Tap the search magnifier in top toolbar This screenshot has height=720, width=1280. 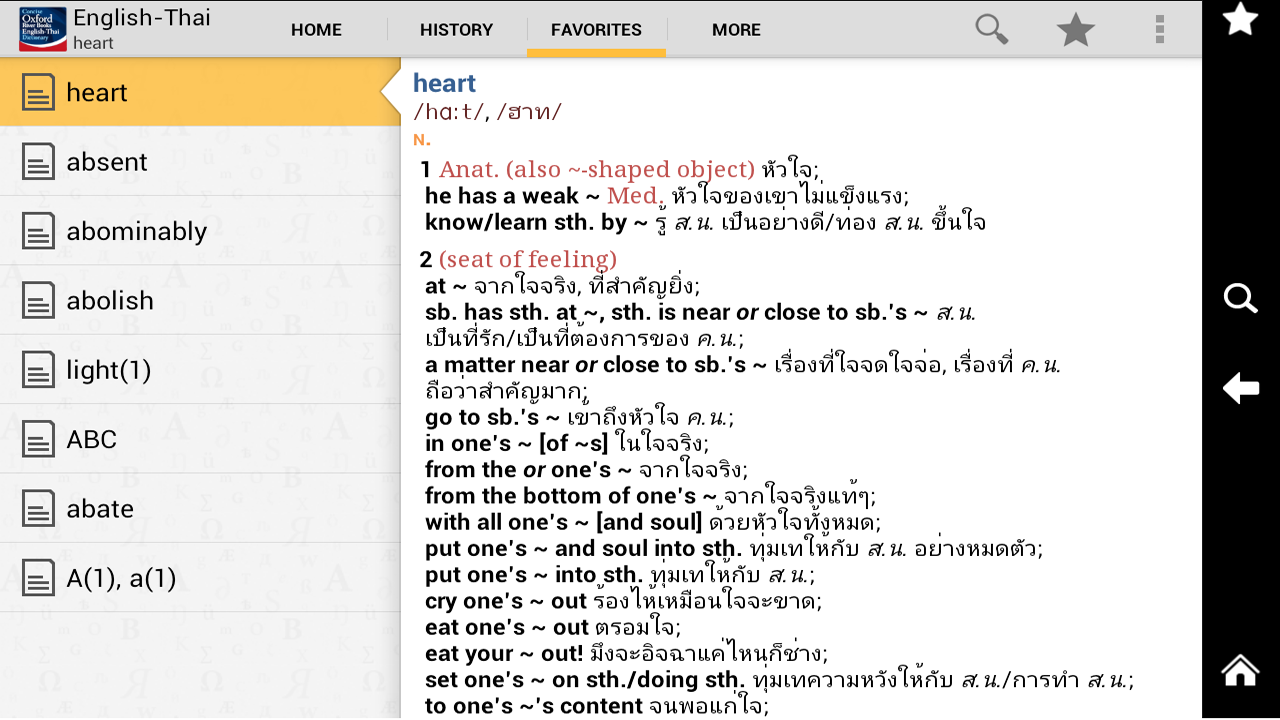991,30
